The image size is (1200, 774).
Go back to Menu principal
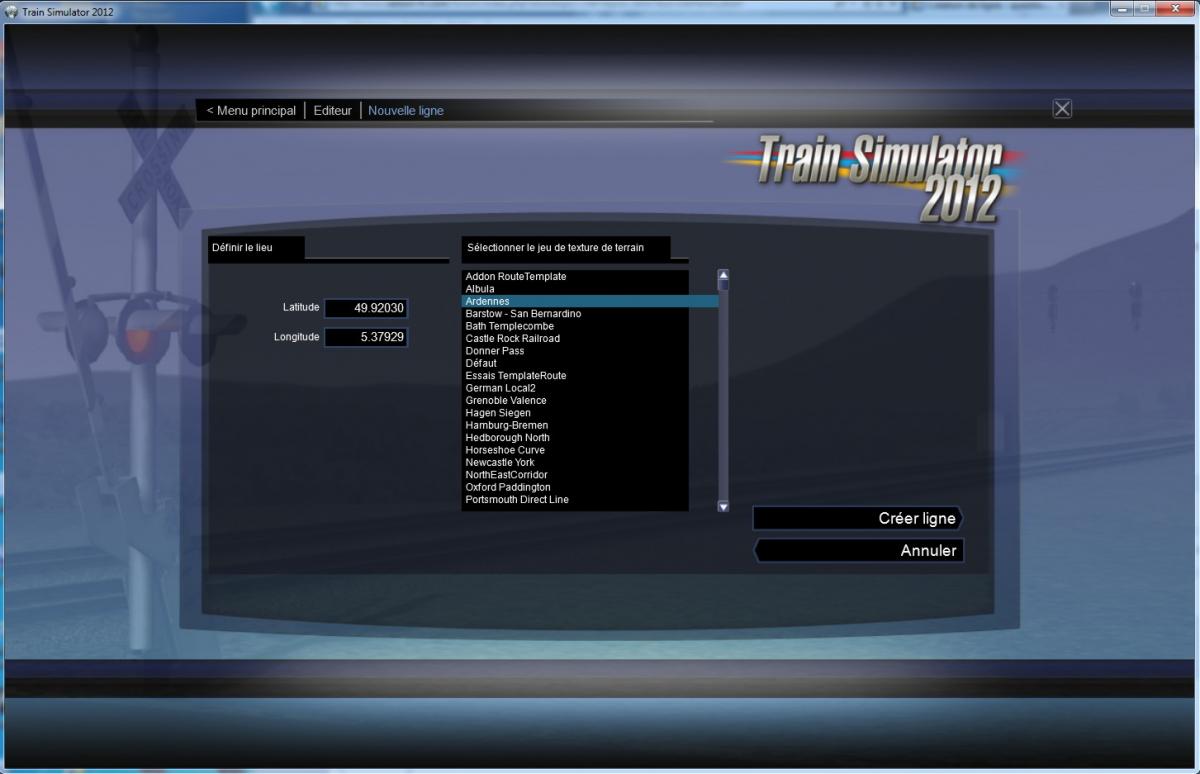pos(251,111)
